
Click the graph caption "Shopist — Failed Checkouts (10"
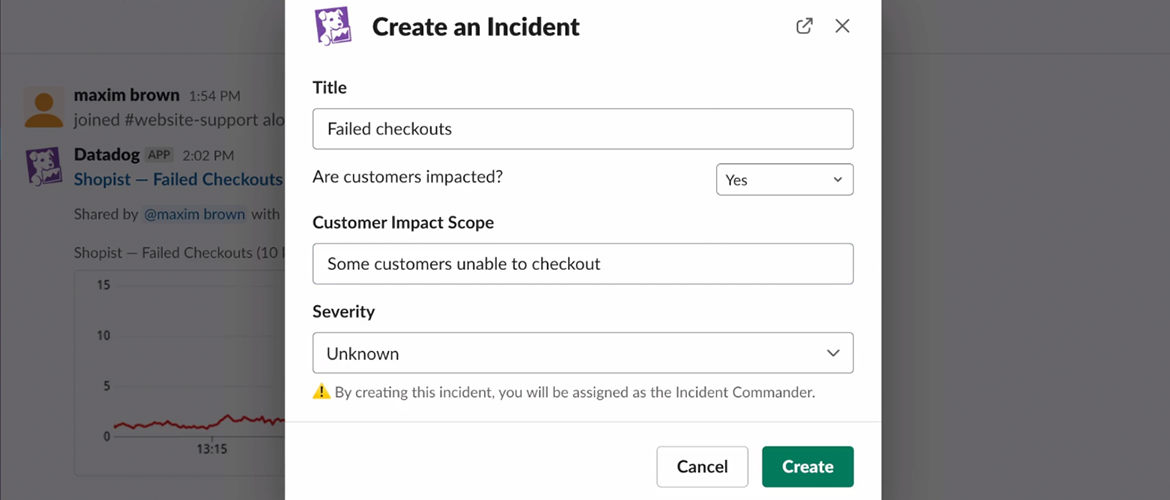click(179, 253)
